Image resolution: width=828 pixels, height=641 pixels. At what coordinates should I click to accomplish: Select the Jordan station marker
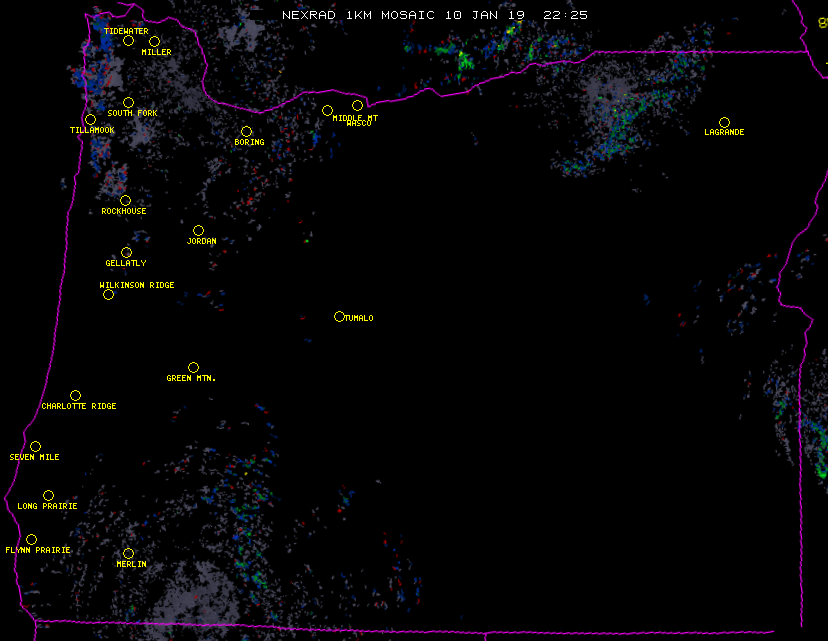pyautogui.click(x=198, y=231)
